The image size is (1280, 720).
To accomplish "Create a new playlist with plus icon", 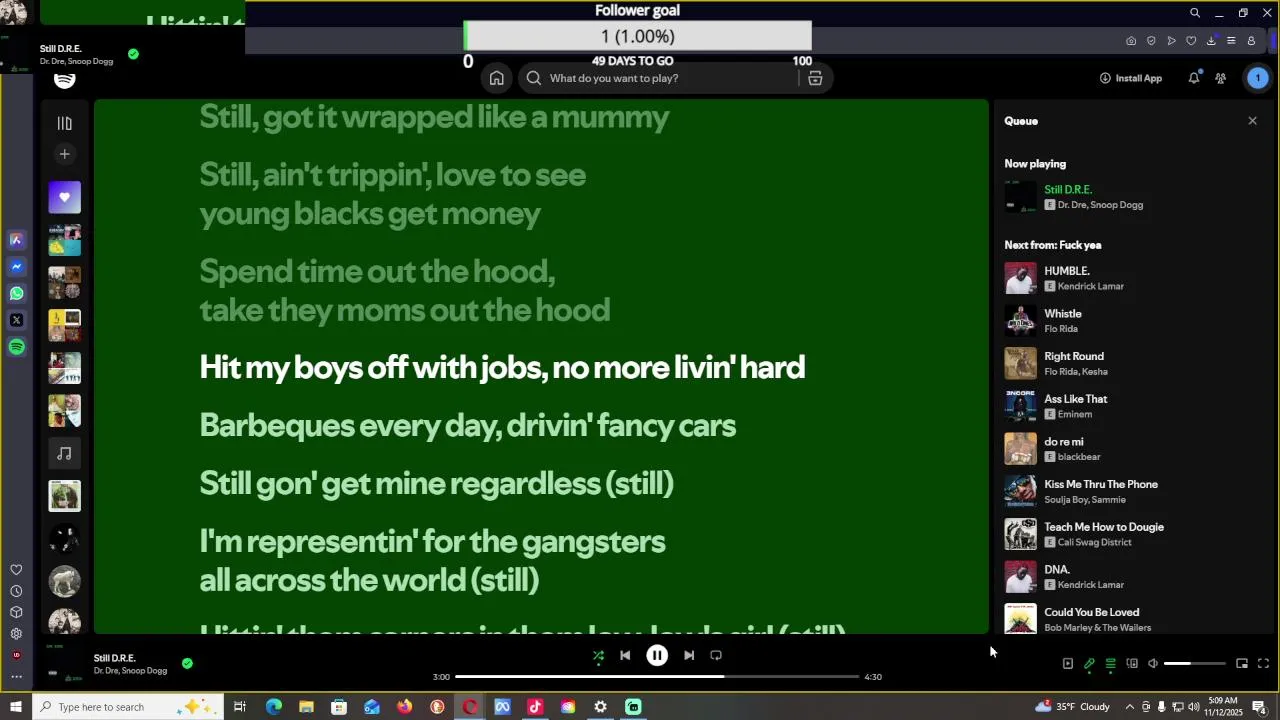I will pyautogui.click(x=65, y=154).
